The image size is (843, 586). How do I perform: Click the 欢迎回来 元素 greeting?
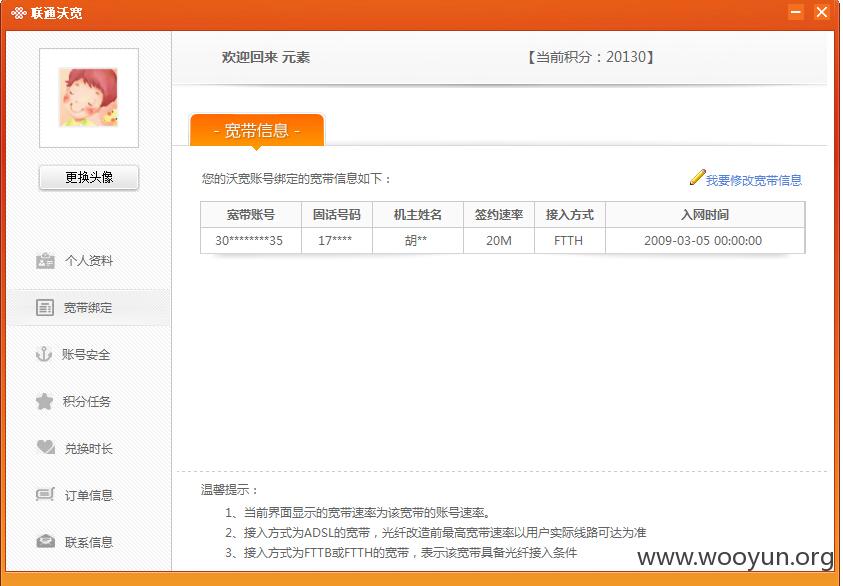point(266,57)
